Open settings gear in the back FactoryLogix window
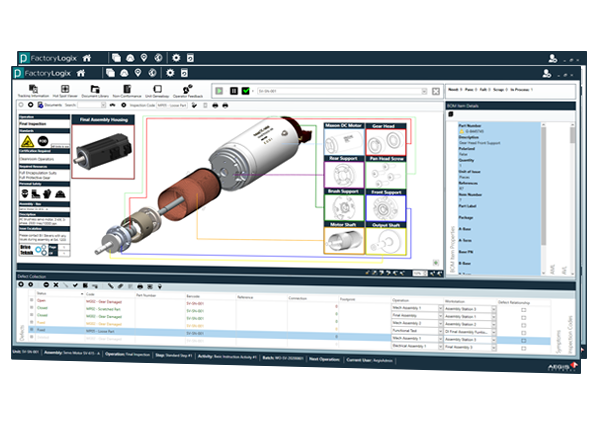The image size is (601, 428). (x=176, y=58)
